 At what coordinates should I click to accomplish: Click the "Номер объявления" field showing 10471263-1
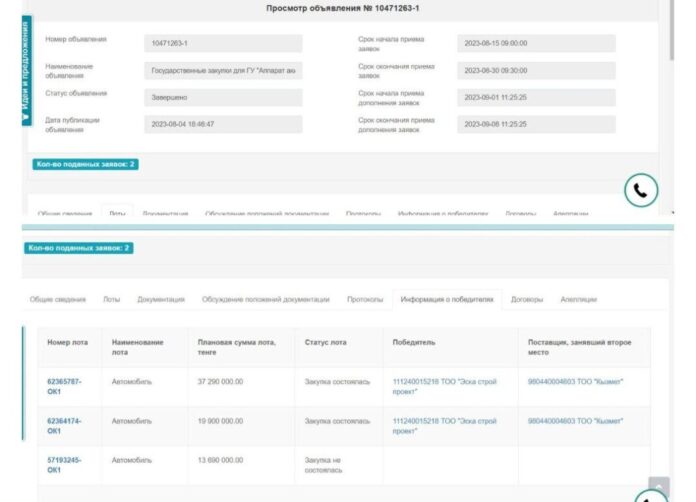pos(222,44)
